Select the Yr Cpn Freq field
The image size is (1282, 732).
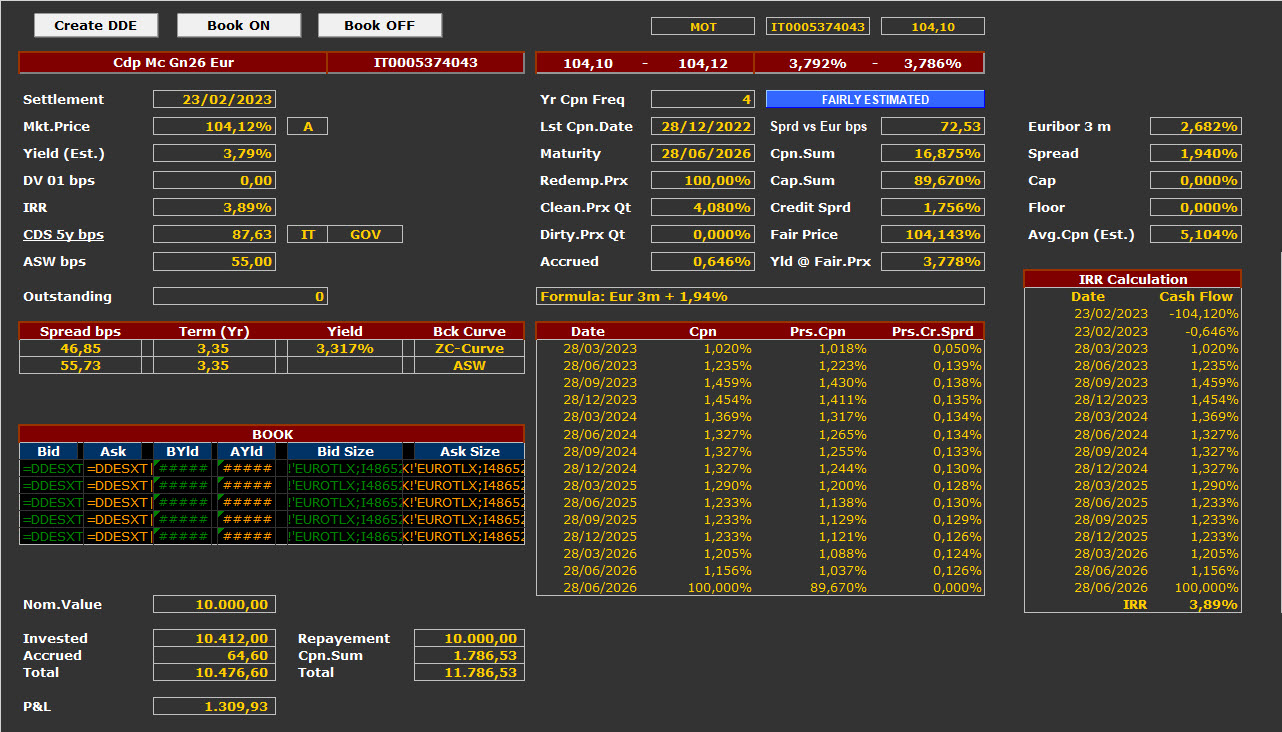(701, 100)
